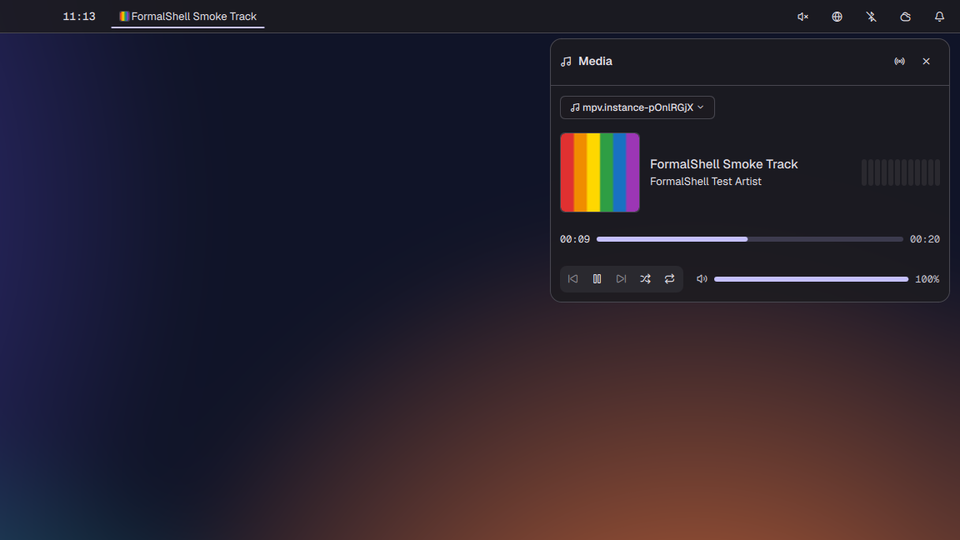Skip to next track

click(621, 279)
